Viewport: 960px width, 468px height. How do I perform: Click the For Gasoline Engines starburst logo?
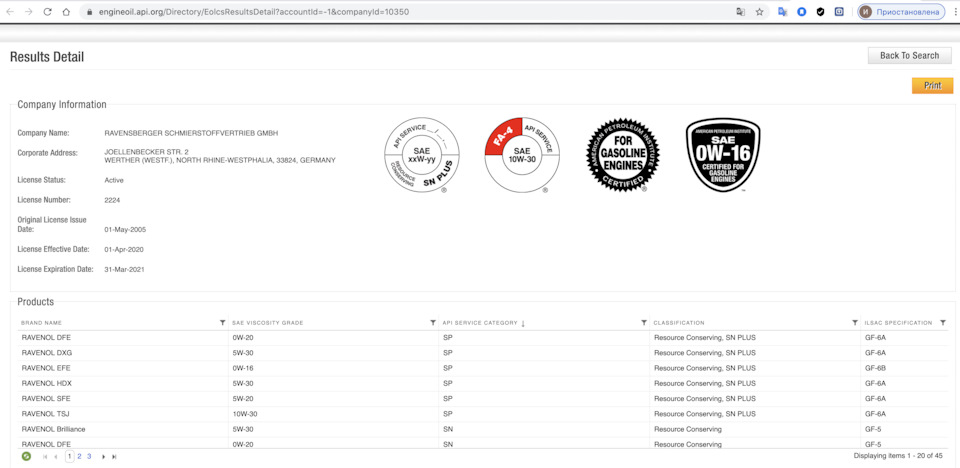point(623,155)
